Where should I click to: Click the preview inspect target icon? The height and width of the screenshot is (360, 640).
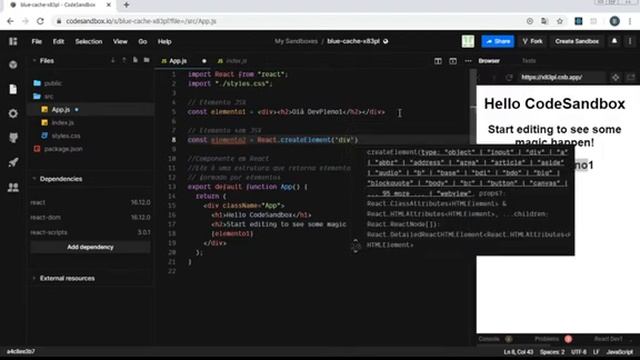pyautogui.click(x=616, y=77)
